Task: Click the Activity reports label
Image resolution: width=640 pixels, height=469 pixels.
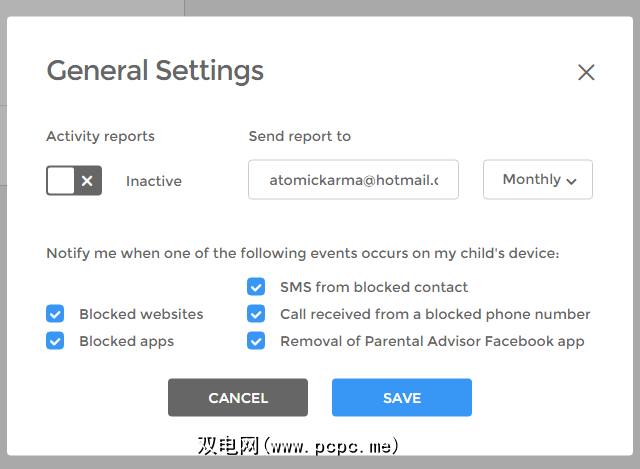Action: [x=100, y=136]
